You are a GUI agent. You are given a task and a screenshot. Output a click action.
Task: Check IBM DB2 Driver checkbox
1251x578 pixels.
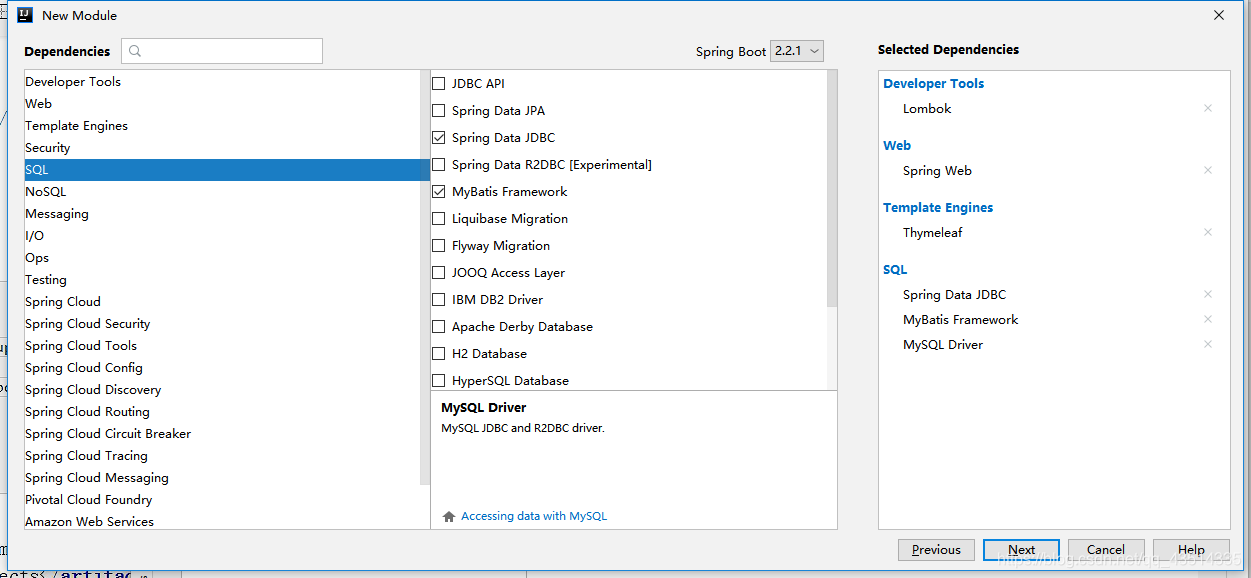[x=438, y=299]
